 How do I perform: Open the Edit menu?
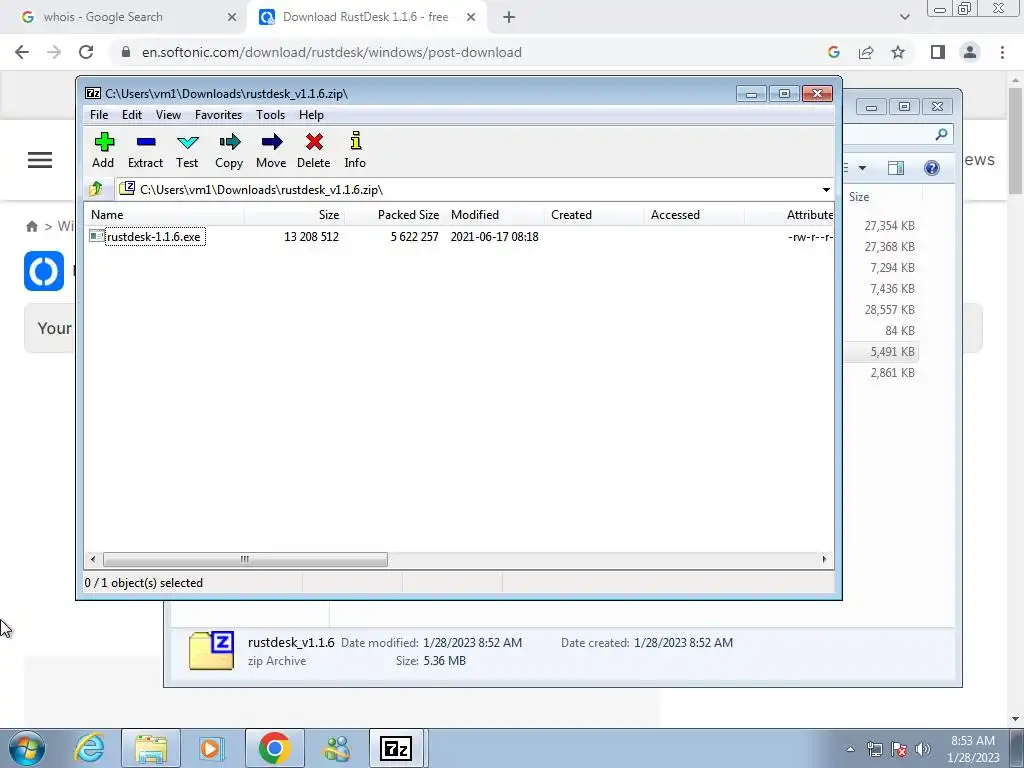[x=132, y=115]
